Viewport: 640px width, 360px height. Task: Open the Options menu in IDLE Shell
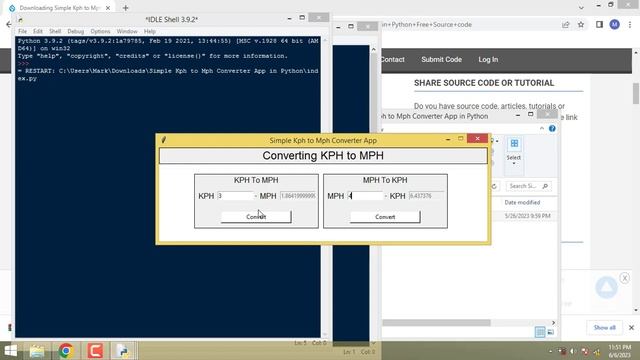click(x=100, y=31)
